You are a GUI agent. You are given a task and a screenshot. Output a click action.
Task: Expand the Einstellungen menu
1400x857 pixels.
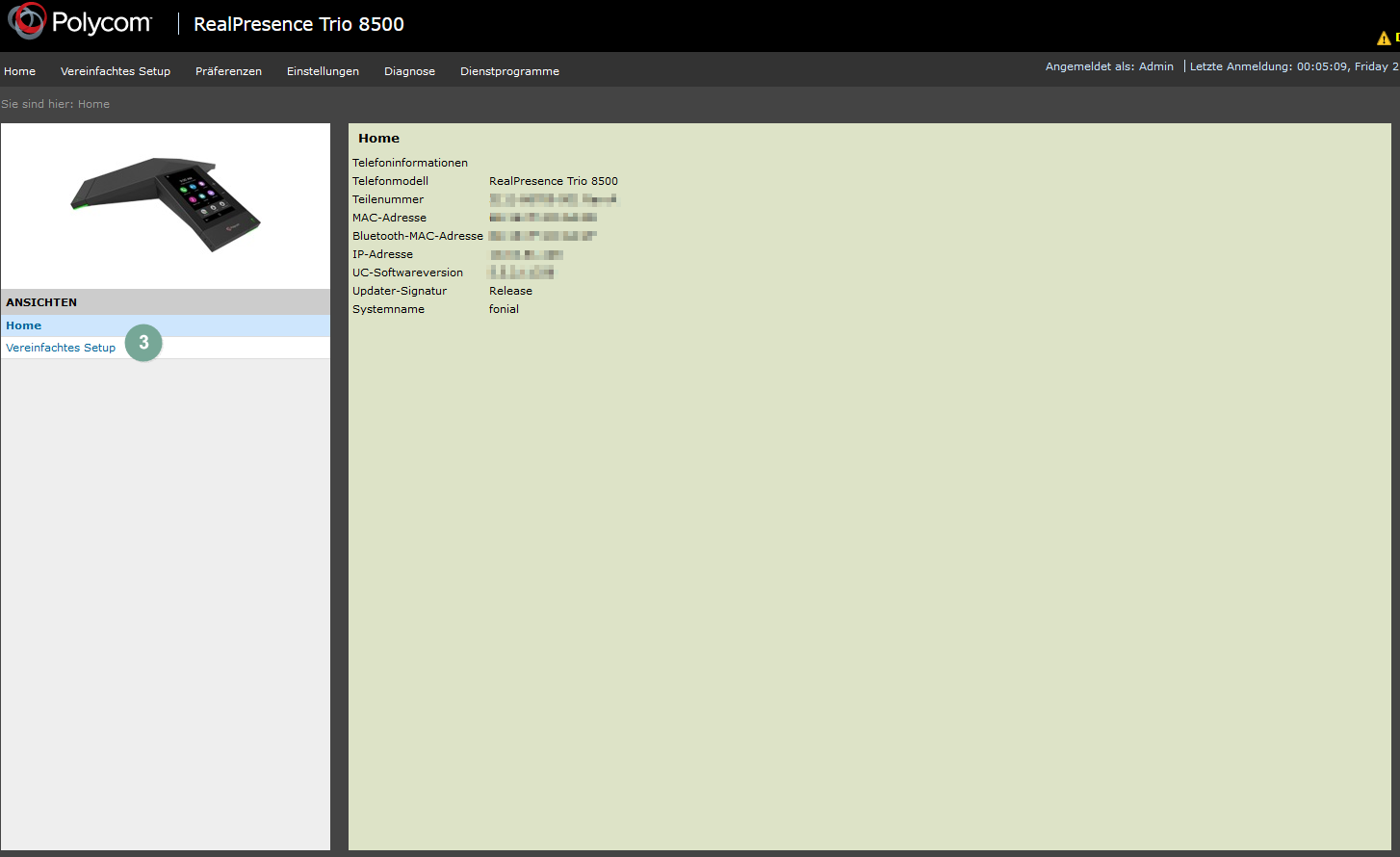(323, 71)
